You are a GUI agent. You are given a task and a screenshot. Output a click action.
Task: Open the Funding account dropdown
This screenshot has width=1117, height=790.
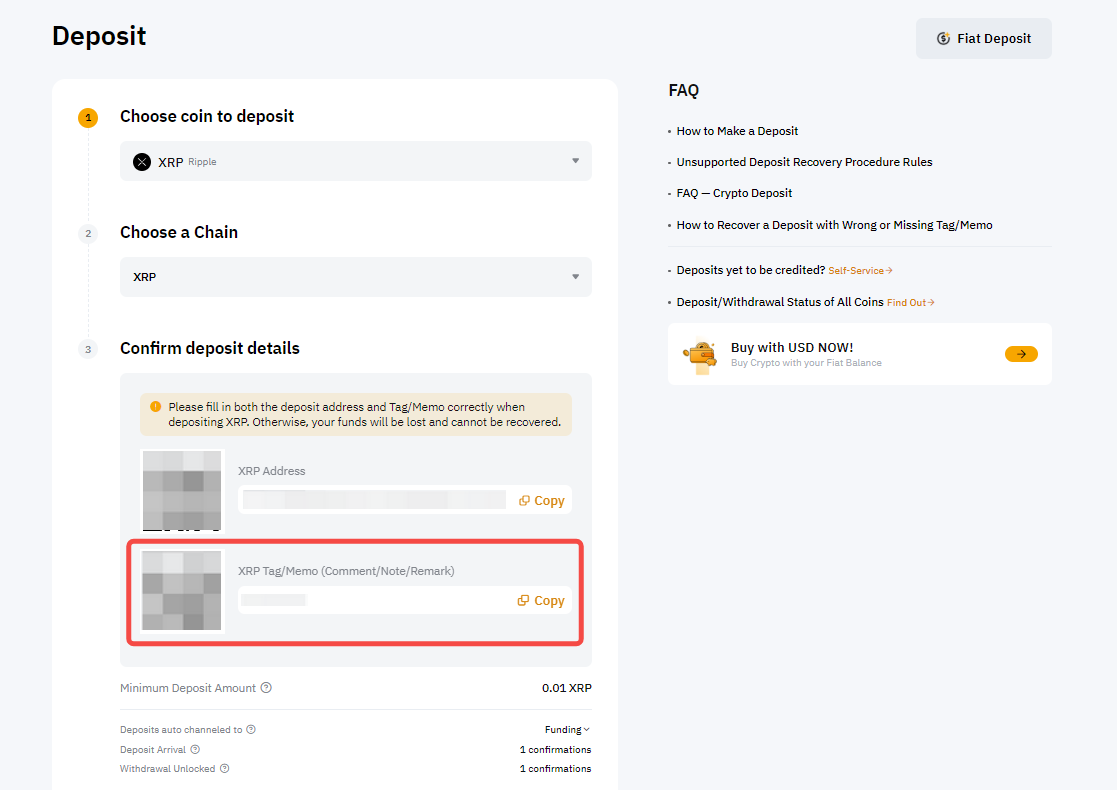(x=567, y=730)
